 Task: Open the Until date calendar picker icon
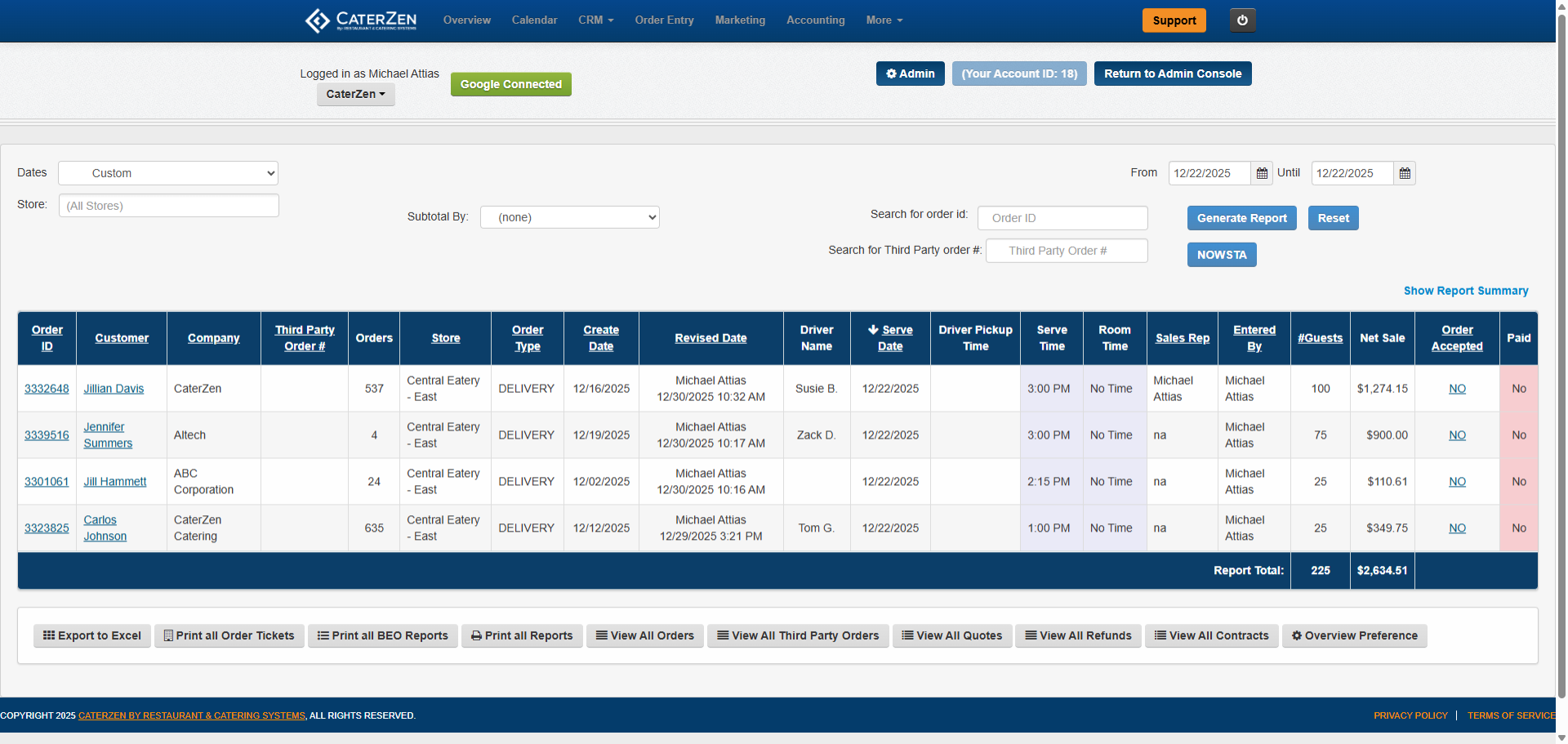(1405, 173)
